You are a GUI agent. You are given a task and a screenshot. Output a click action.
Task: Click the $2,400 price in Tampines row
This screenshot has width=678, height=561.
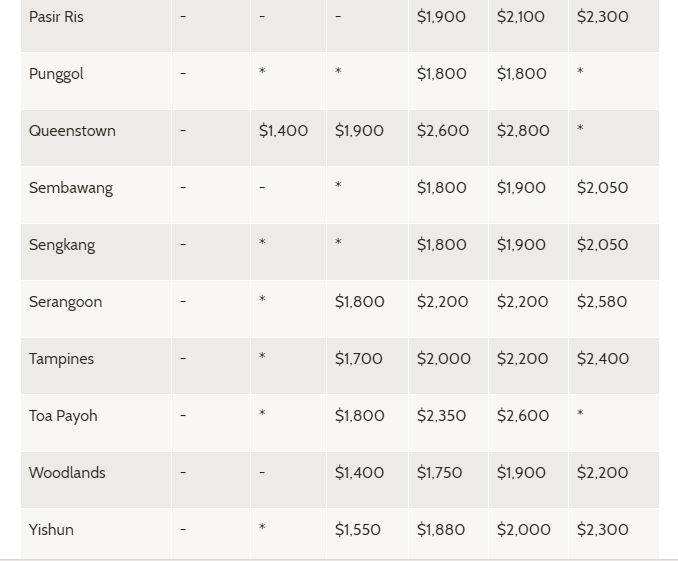tap(603, 359)
